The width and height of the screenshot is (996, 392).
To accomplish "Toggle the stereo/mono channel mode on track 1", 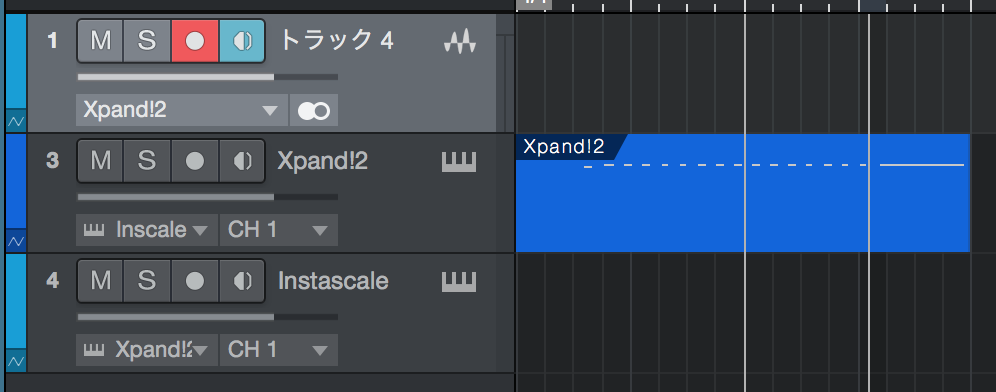I will coord(314,111).
